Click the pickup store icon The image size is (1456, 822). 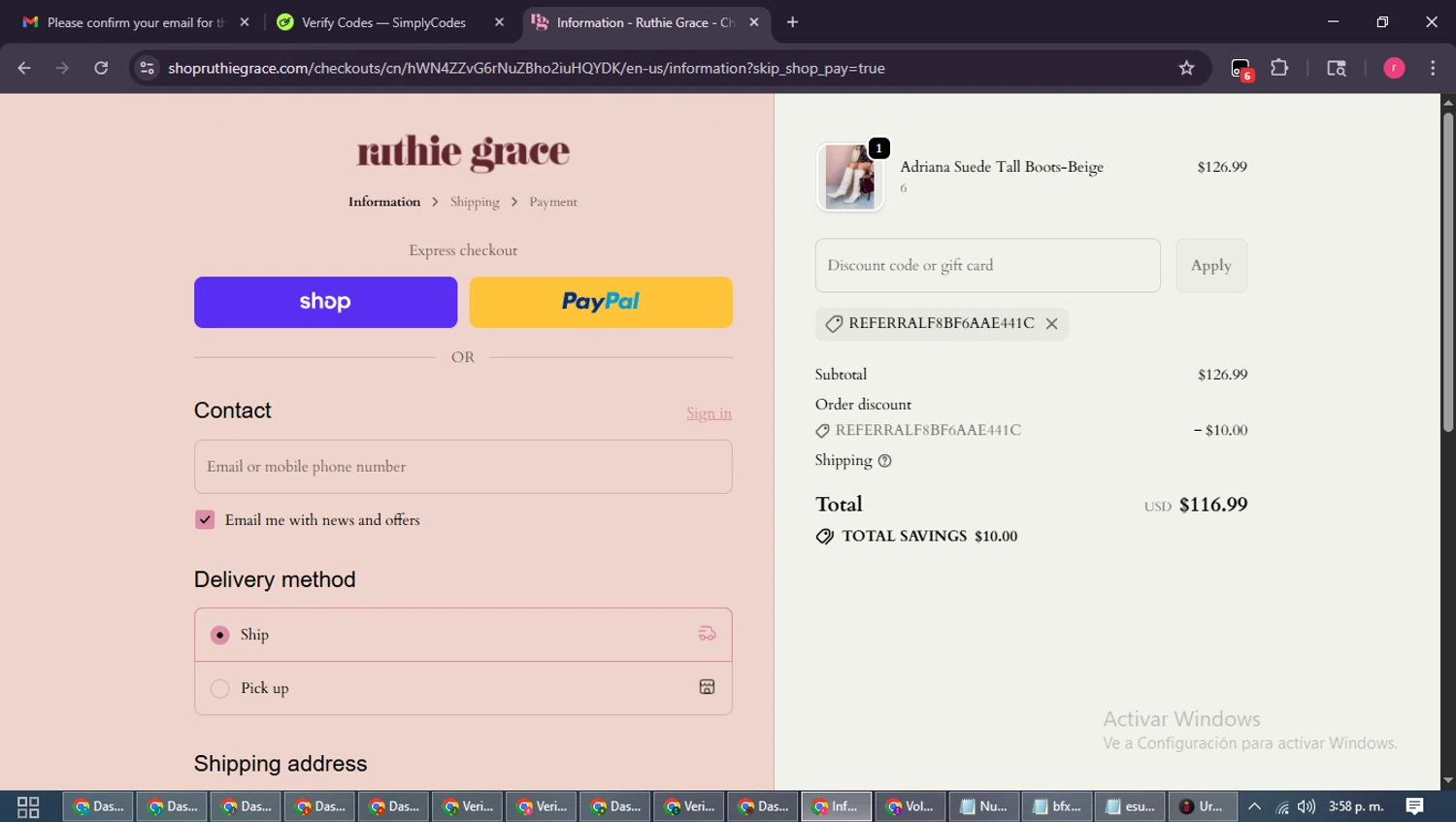pos(707,687)
